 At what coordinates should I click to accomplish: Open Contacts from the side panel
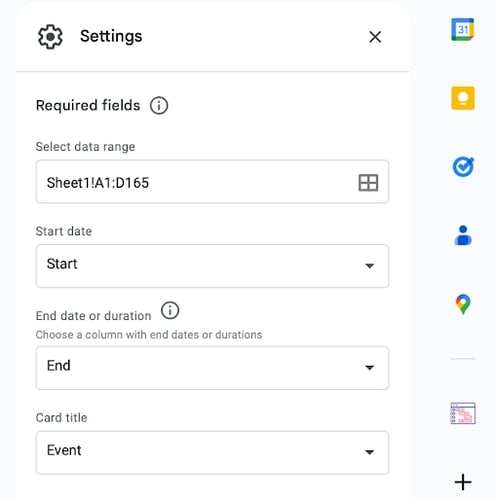click(463, 235)
